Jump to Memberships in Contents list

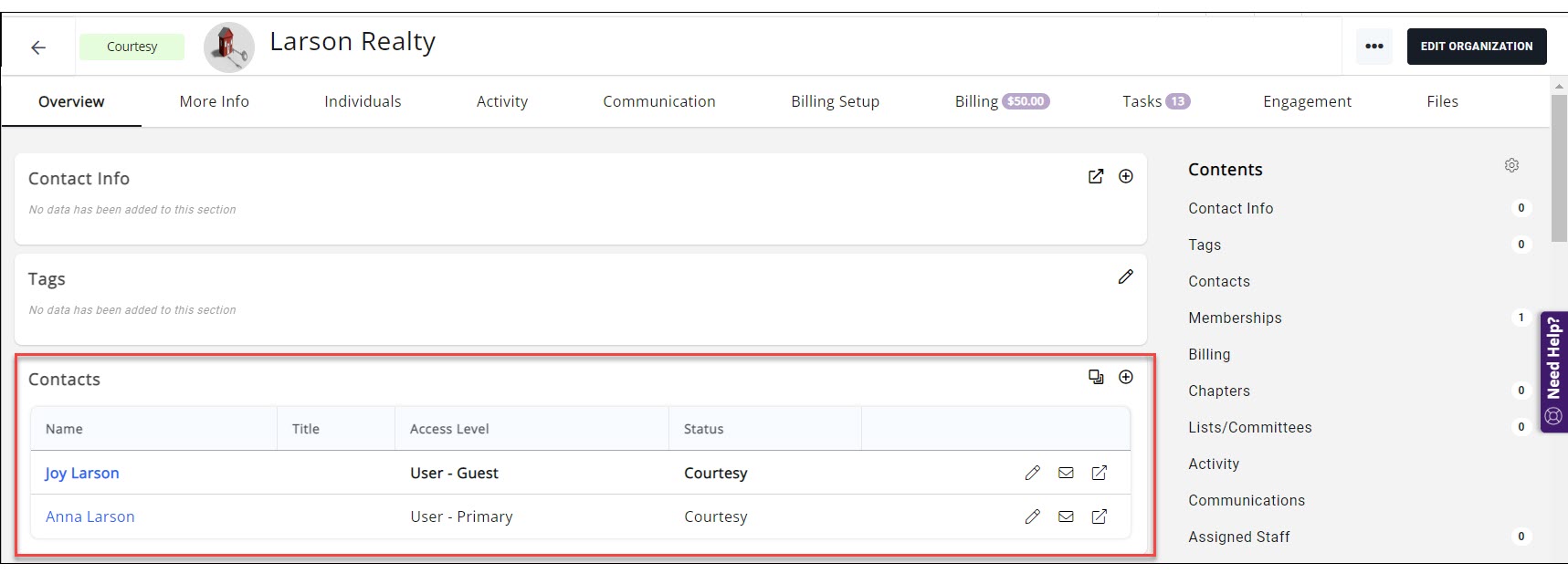1235,318
